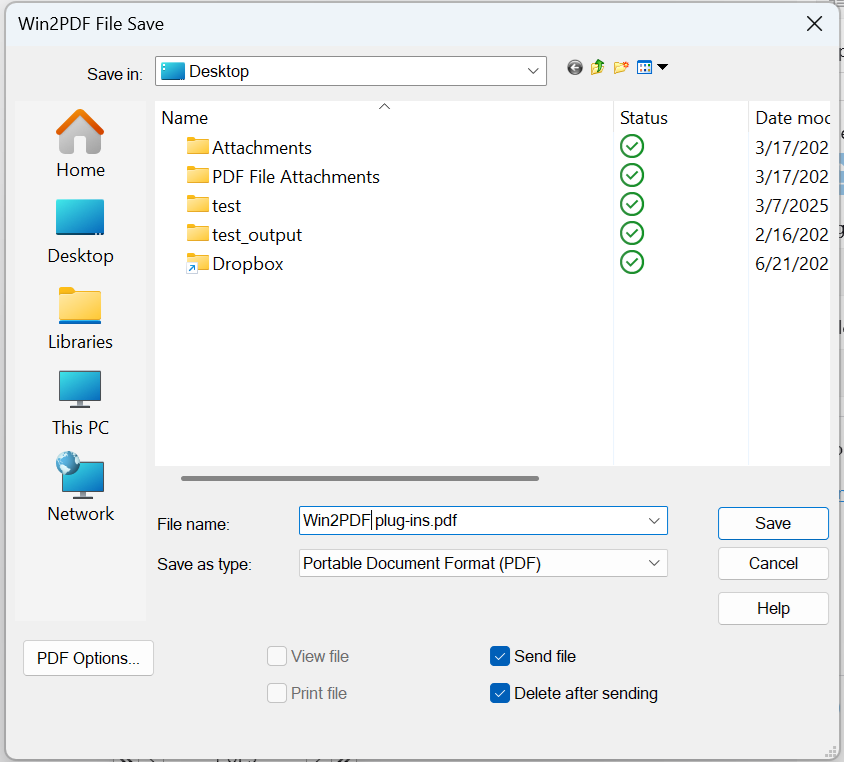The image size is (844, 762).
Task: Uncheck the Send file checkbox
Action: (500, 656)
